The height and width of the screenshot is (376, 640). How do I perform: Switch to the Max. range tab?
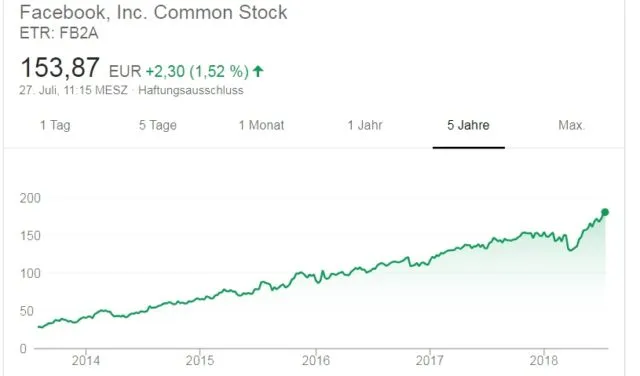point(571,125)
